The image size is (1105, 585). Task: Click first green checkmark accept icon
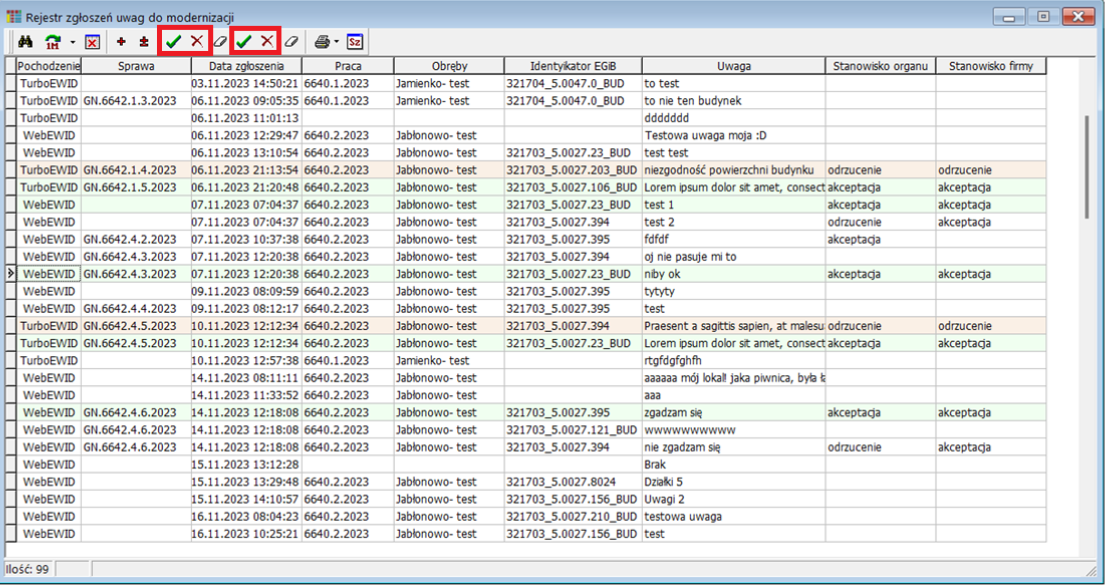coord(174,41)
